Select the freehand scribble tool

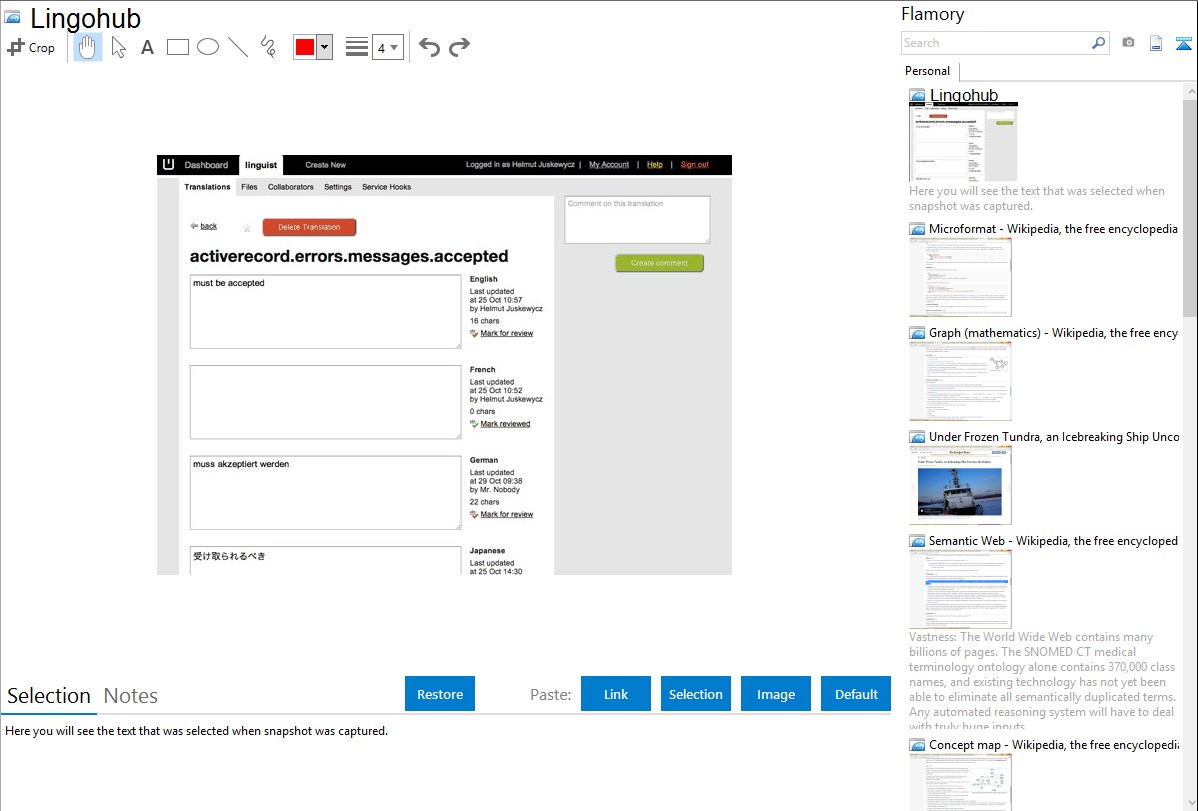pyautogui.click(x=268, y=47)
